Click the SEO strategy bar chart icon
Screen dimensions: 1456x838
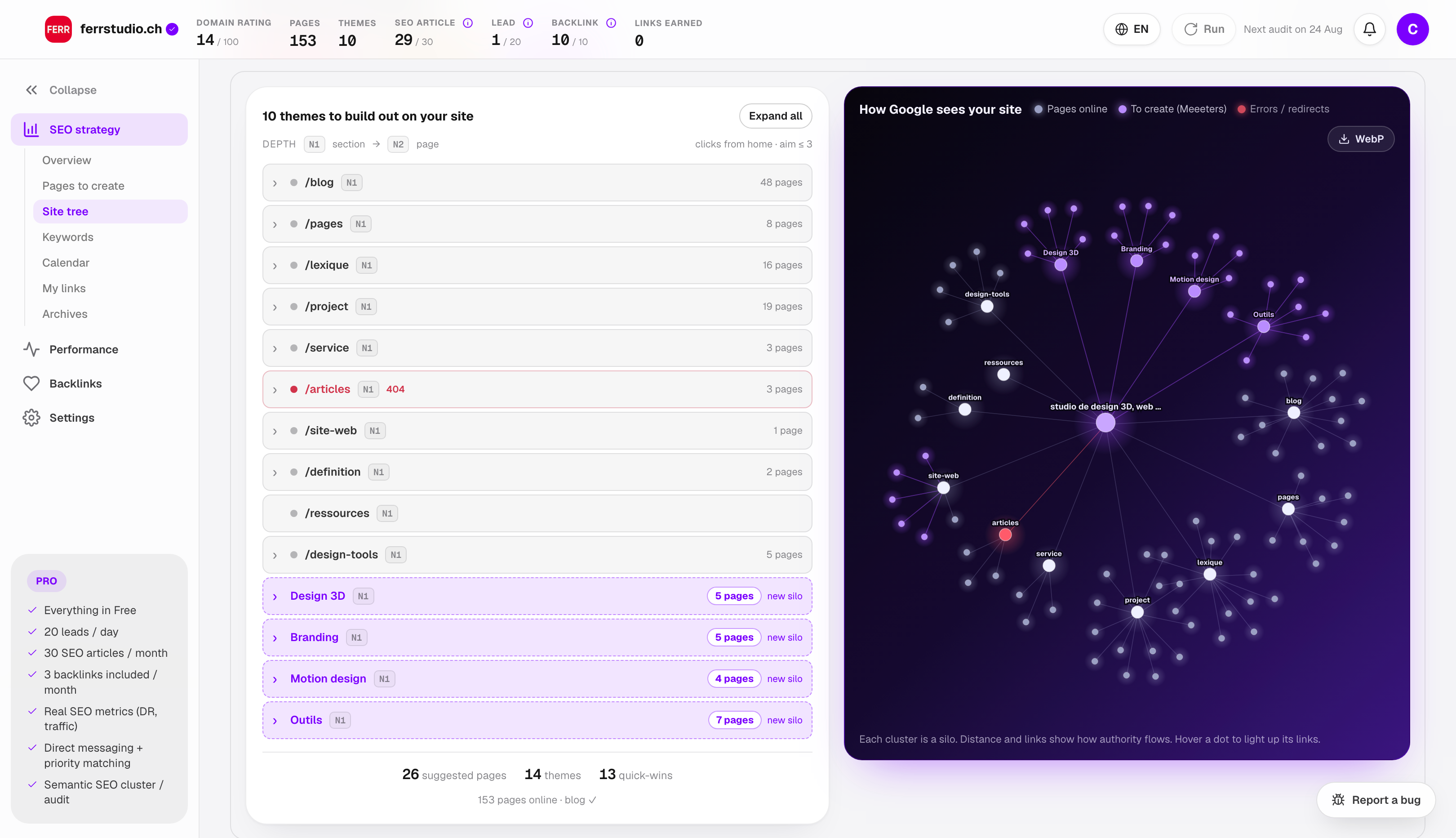pos(31,129)
